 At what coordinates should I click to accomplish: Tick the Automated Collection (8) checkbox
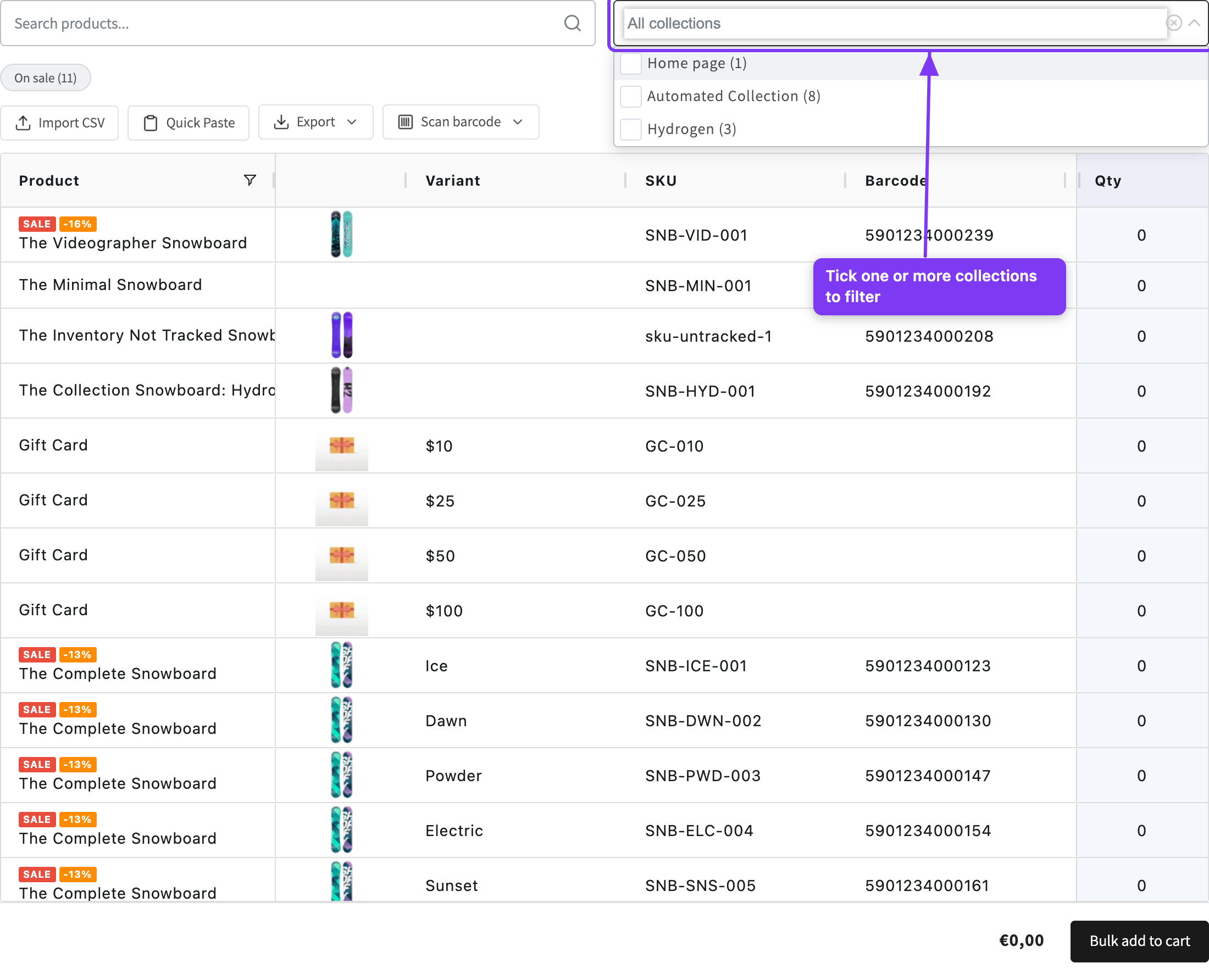630,97
